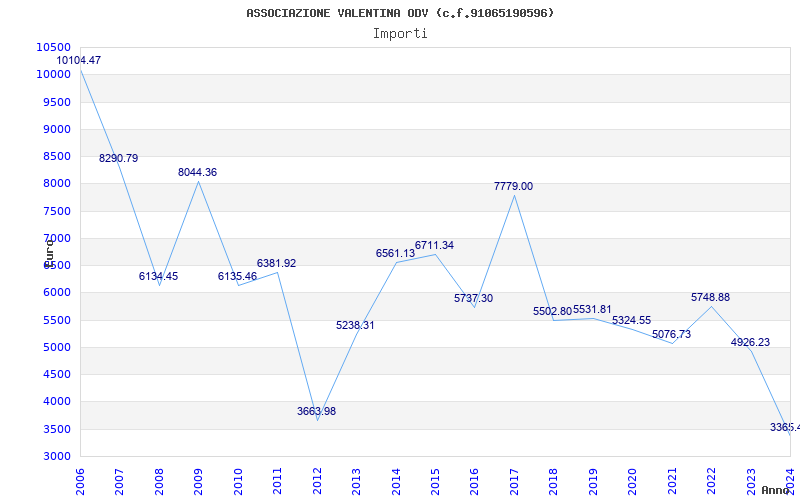Click the y-axis value 9000
The image size is (800, 500).
(x=56, y=129)
